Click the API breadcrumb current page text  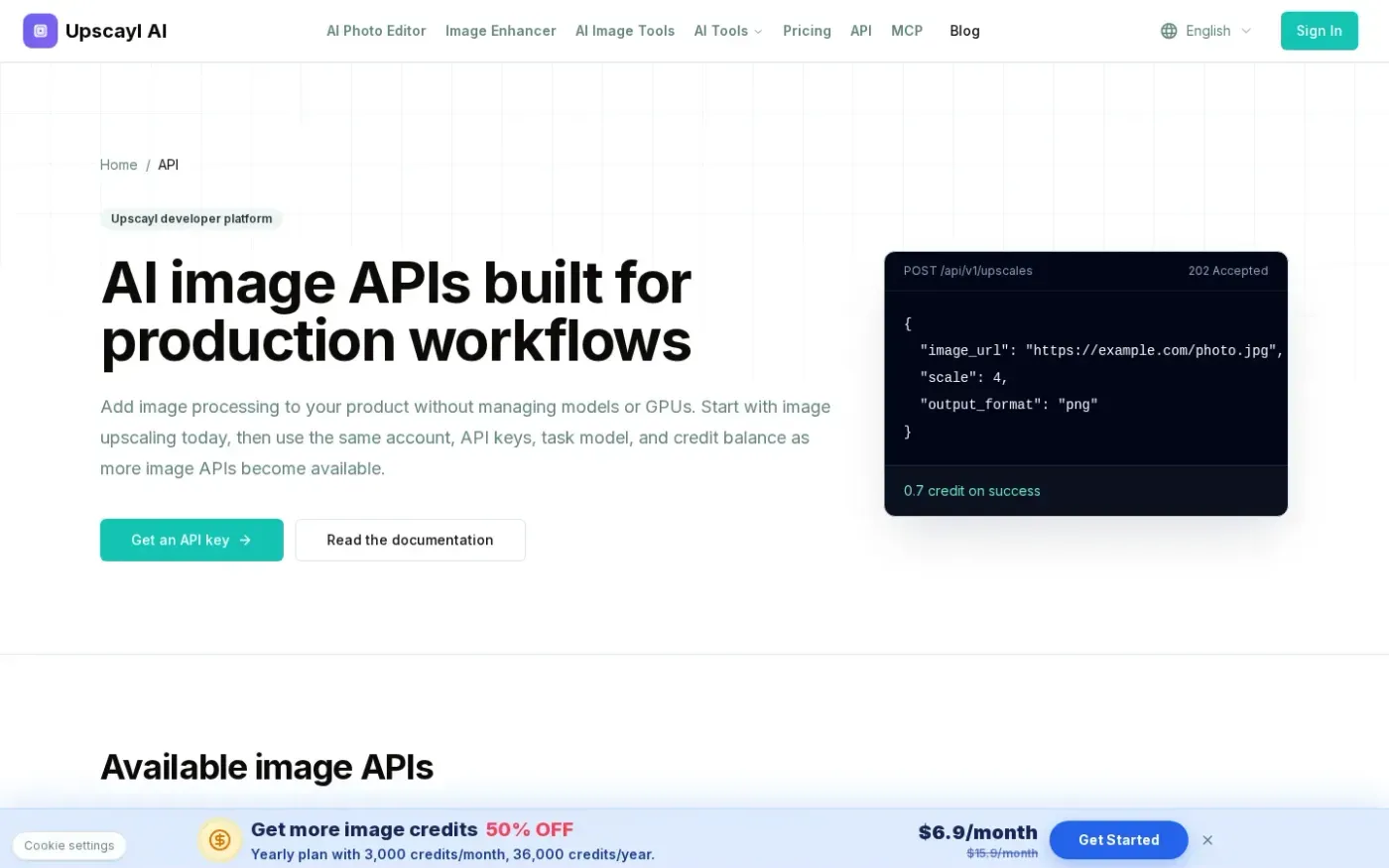(169, 165)
